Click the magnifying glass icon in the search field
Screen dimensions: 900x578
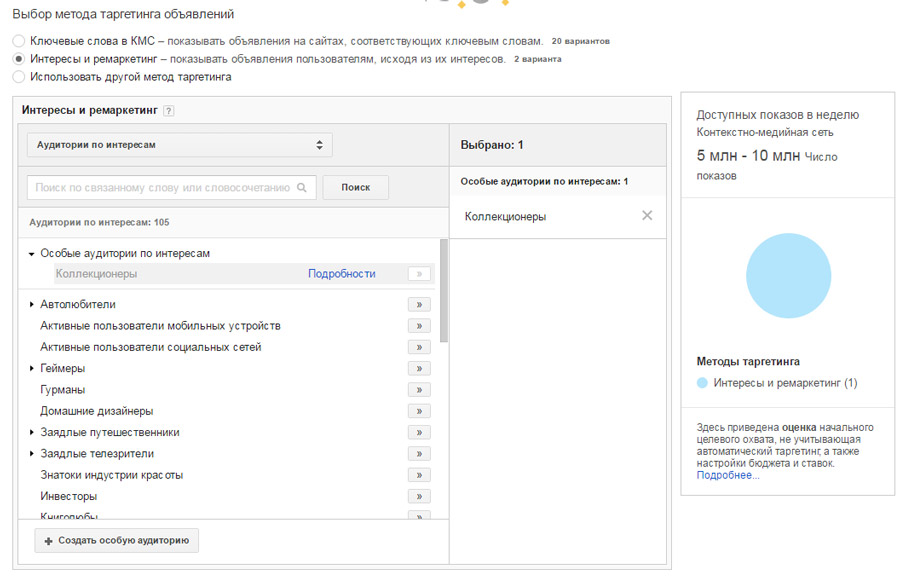(x=303, y=187)
